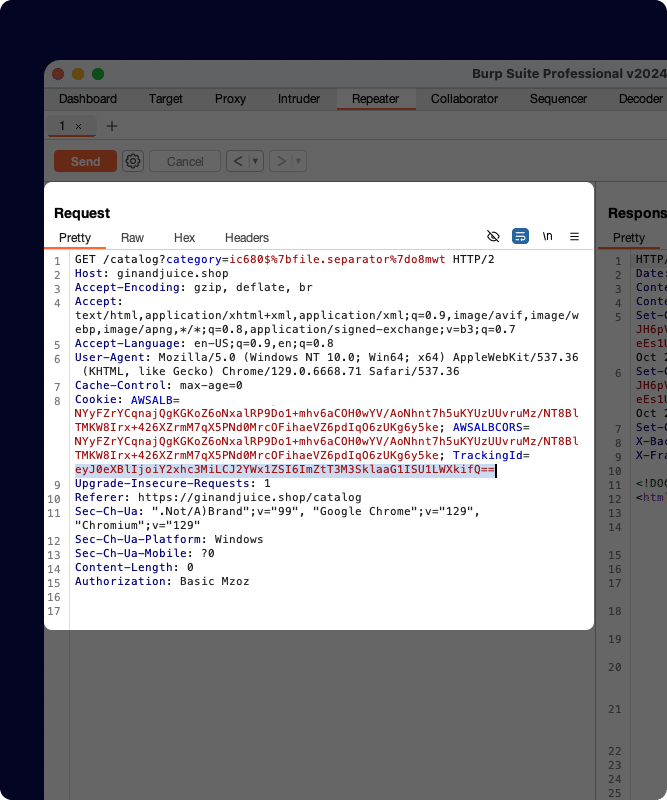Open the send options gear icon
667x800 pixels.
(133, 161)
